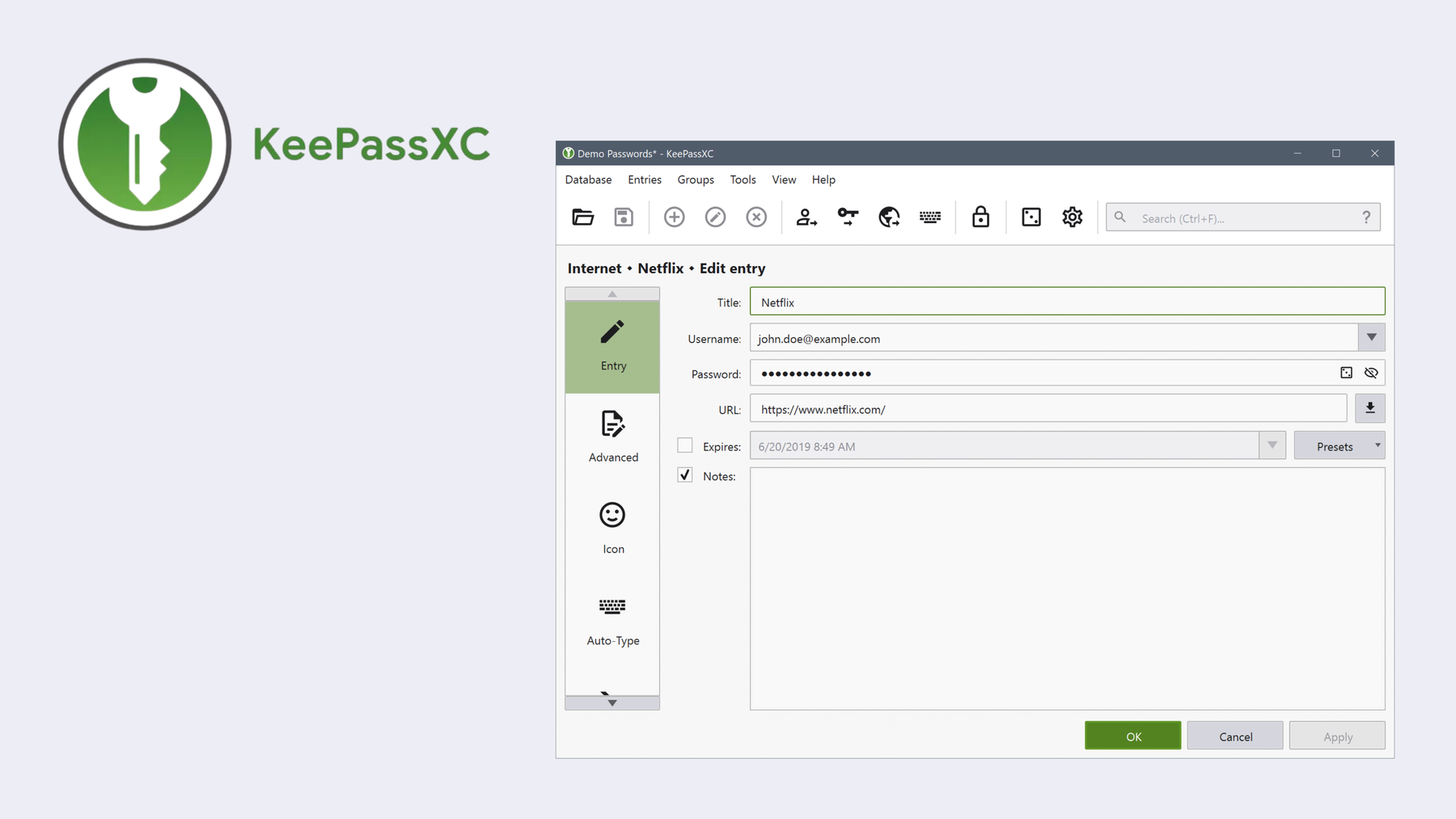Switch to the Icon section
Image resolution: width=1456 pixels, height=819 pixels.
tap(612, 530)
